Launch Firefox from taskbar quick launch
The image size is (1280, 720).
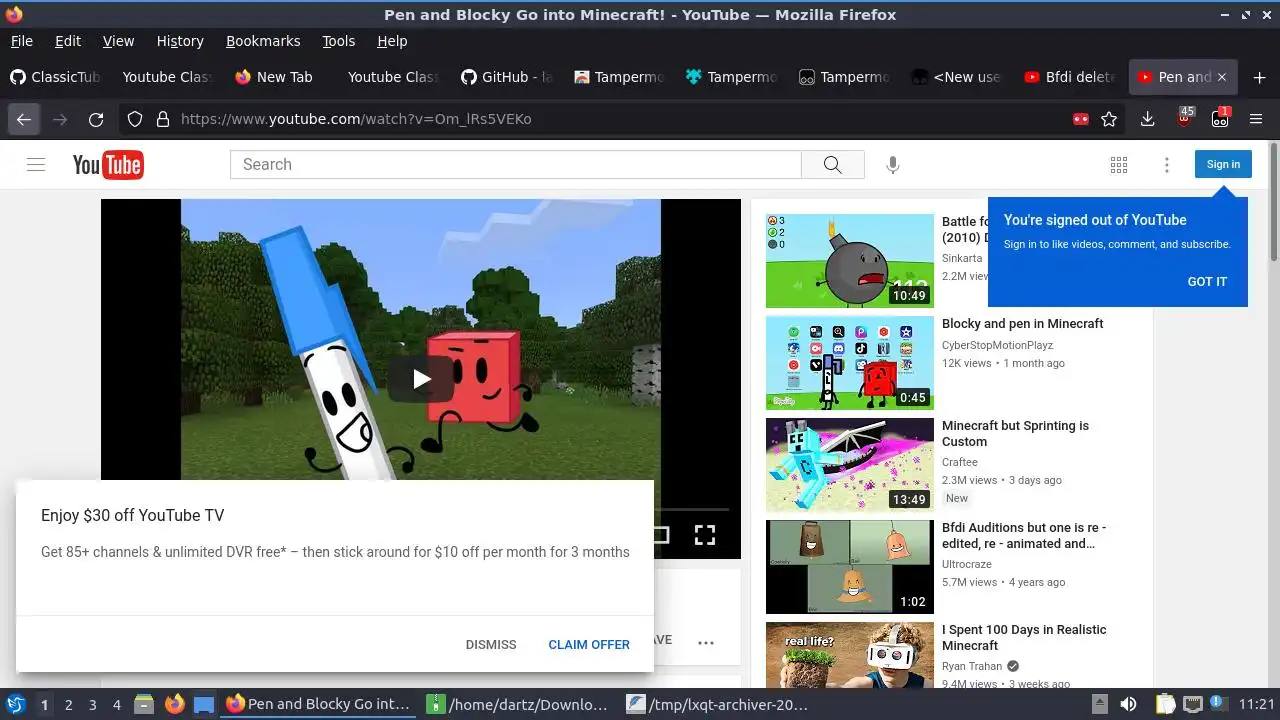click(174, 704)
